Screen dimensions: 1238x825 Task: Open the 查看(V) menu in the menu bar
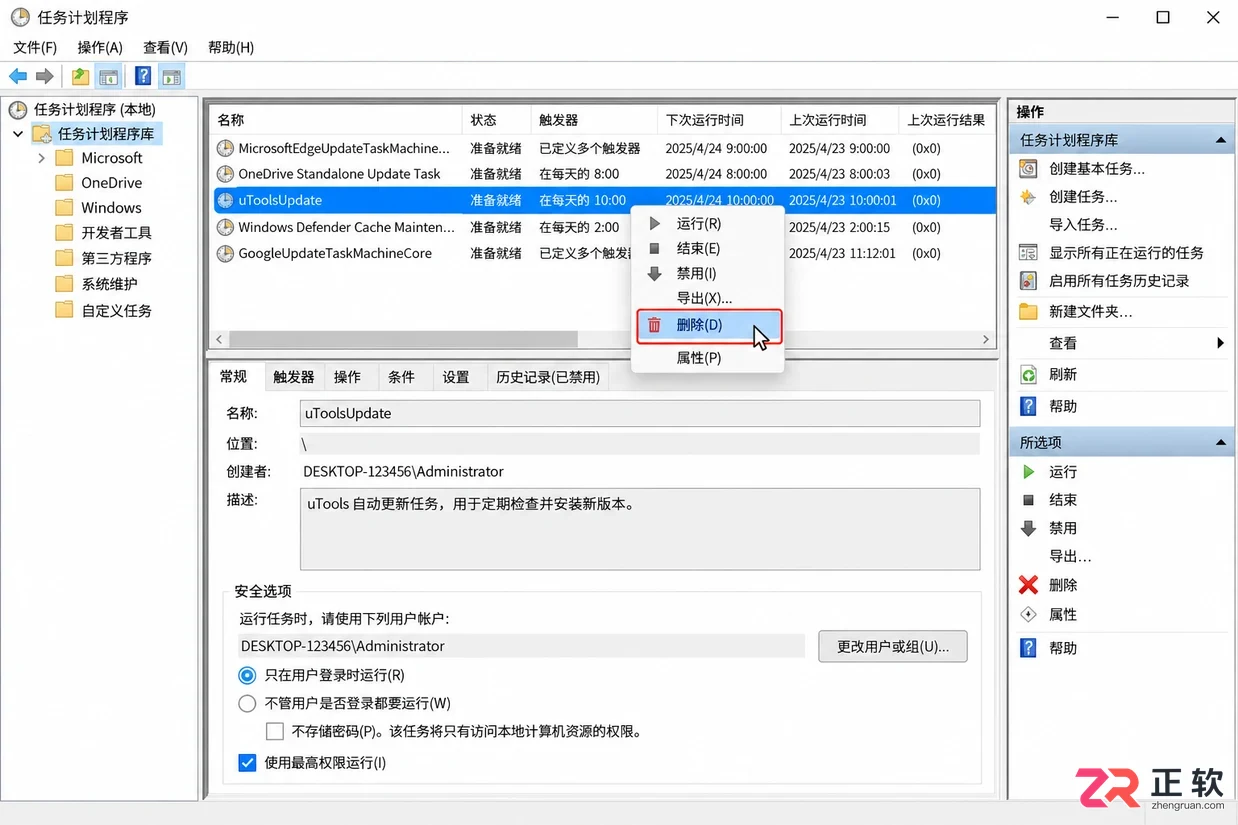tap(165, 47)
